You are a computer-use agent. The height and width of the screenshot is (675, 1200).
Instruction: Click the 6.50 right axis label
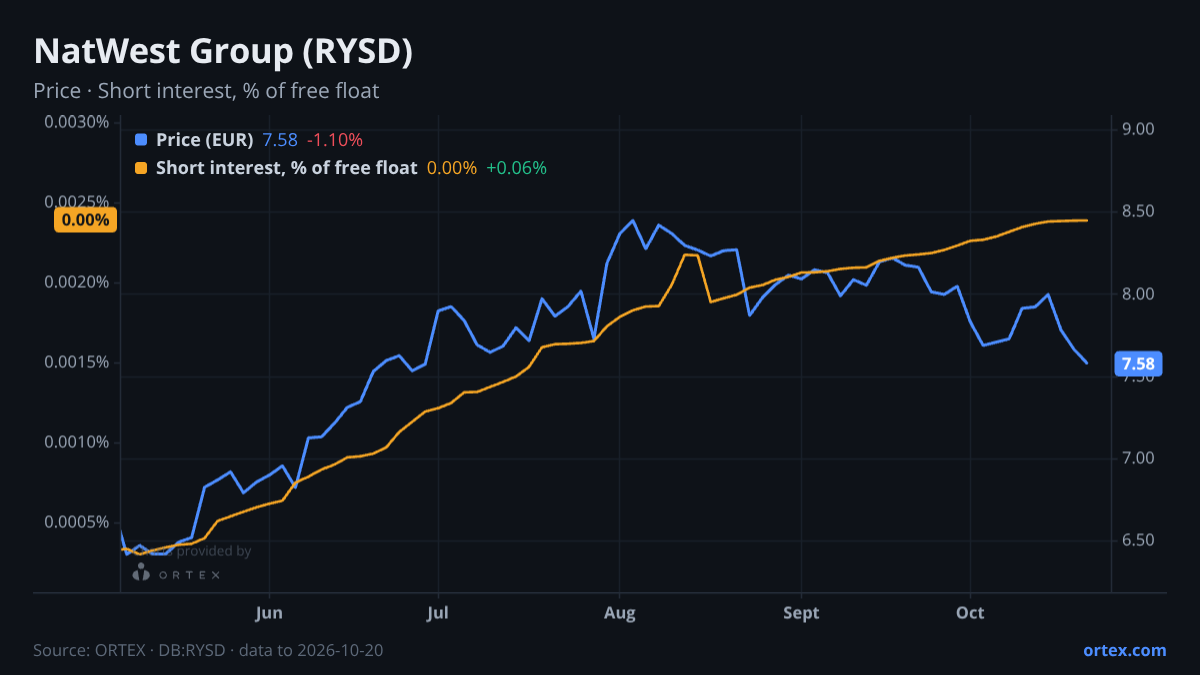click(1138, 540)
